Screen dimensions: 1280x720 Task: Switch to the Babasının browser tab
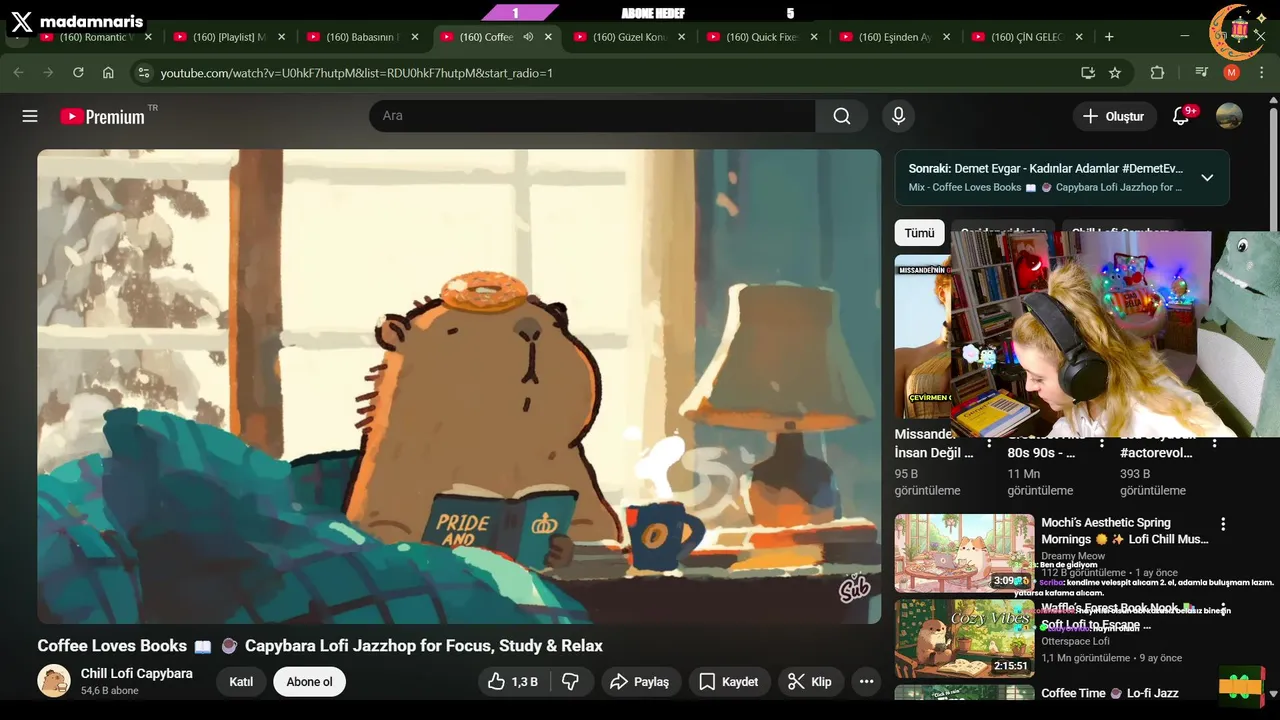pyautogui.click(x=362, y=37)
